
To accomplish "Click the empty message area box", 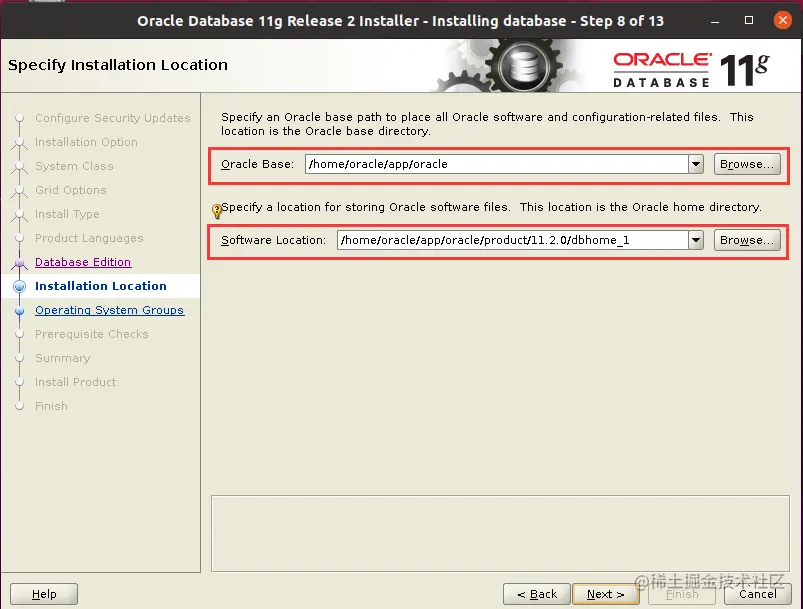I will click(x=500, y=533).
